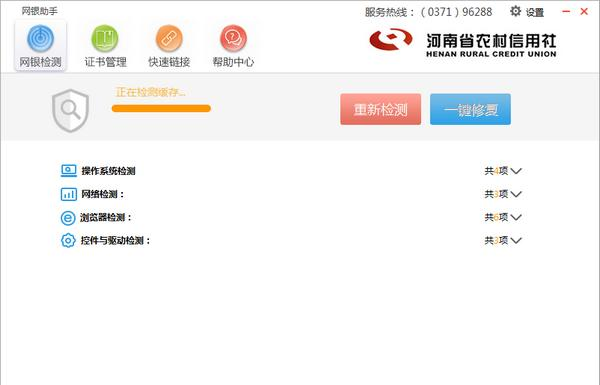
Task: Click the 控件与驱动检测 row label
Action: coord(115,241)
